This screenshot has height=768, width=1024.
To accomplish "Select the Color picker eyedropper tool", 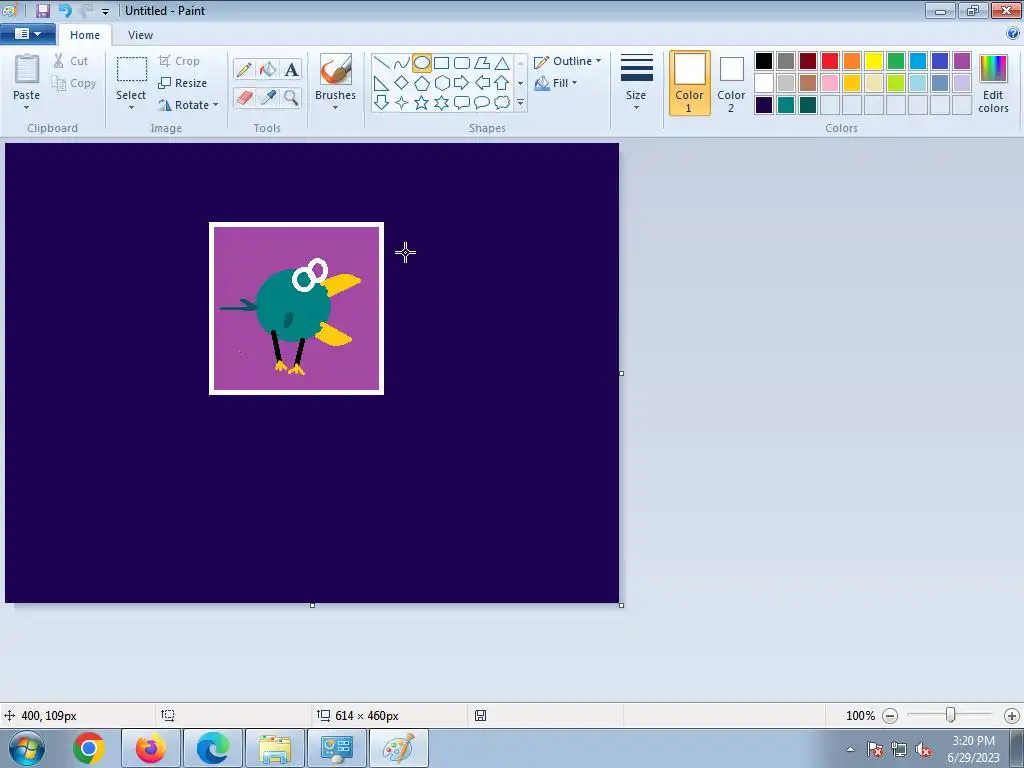I will (x=268, y=97).
